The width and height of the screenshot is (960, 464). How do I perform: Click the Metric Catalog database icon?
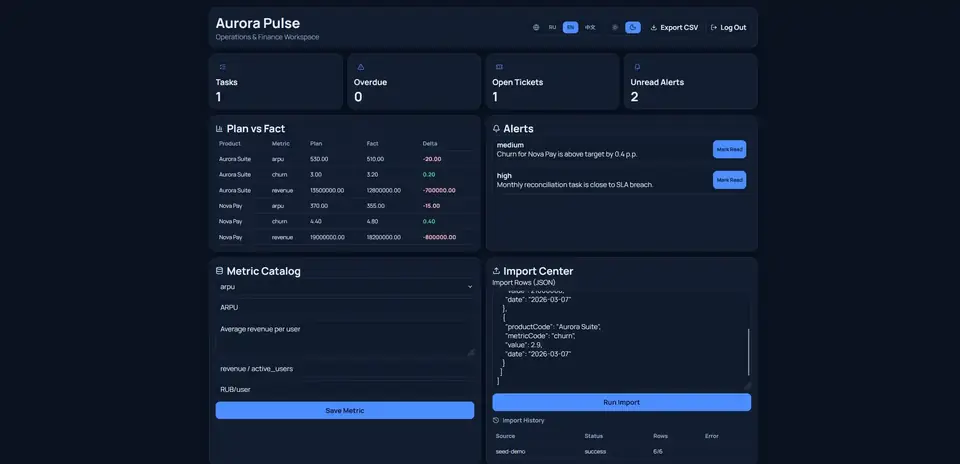(x=219, y=271)
